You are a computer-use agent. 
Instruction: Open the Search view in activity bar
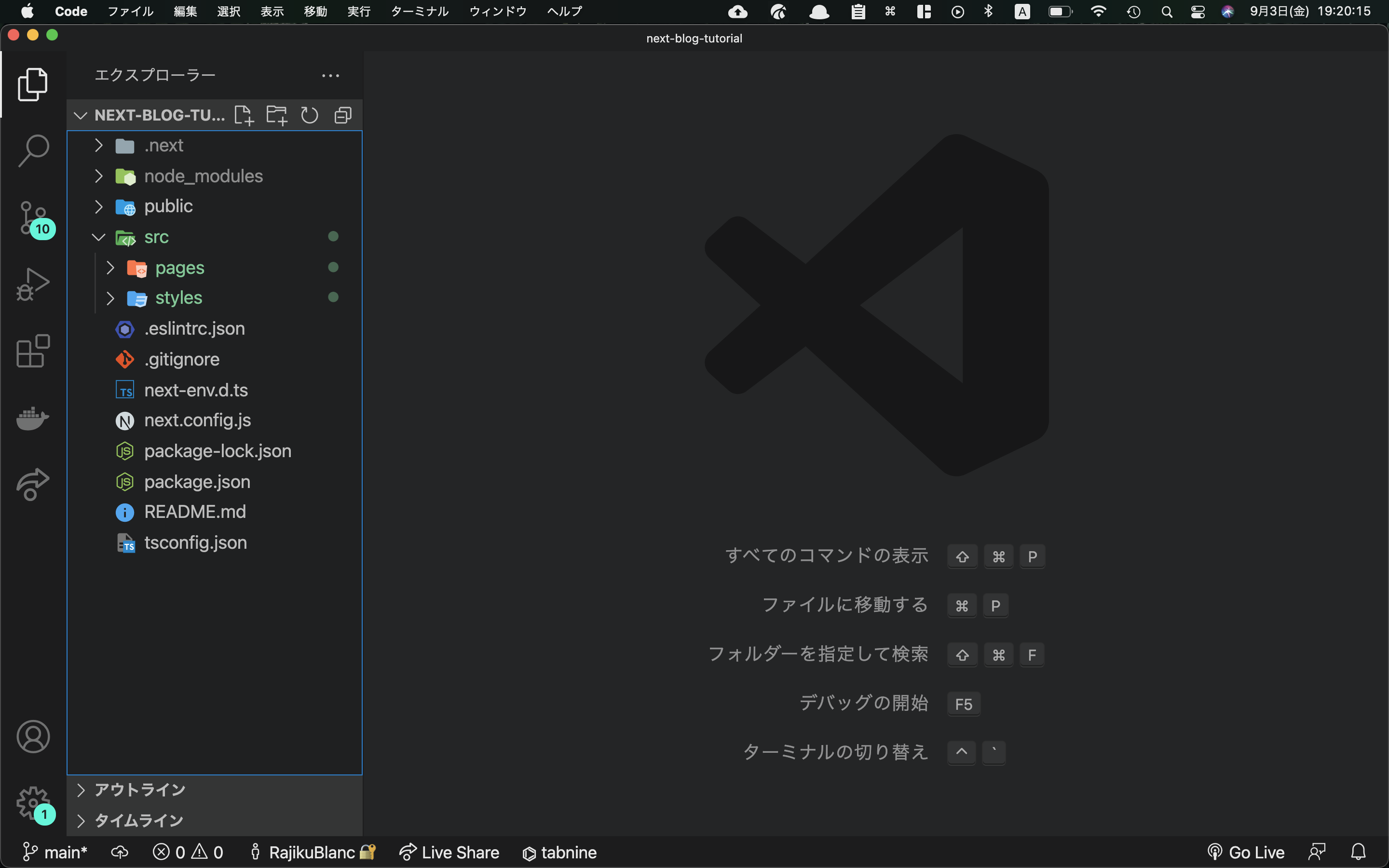[x=33, y=151]
